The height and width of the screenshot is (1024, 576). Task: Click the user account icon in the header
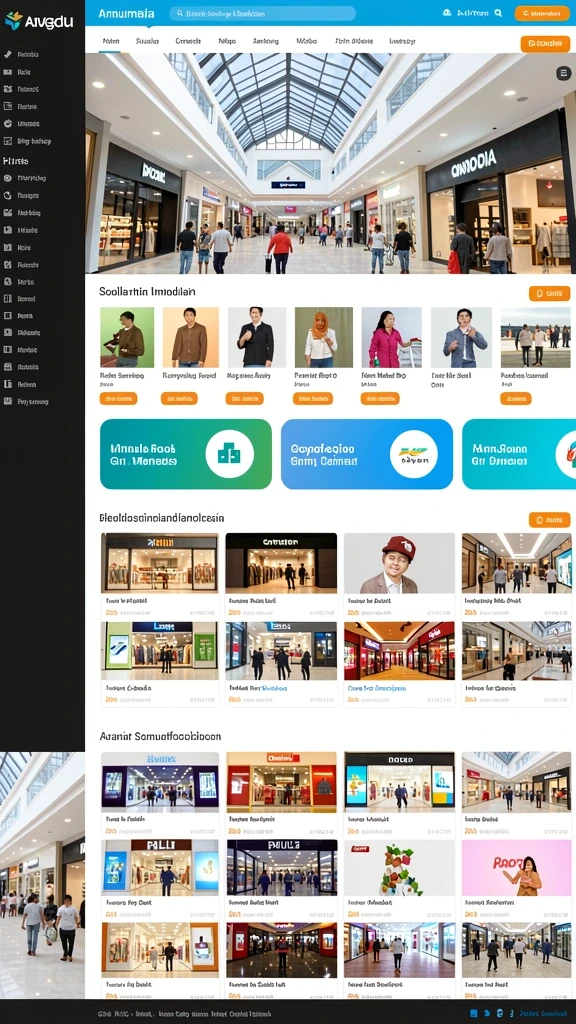click(447, 12)
